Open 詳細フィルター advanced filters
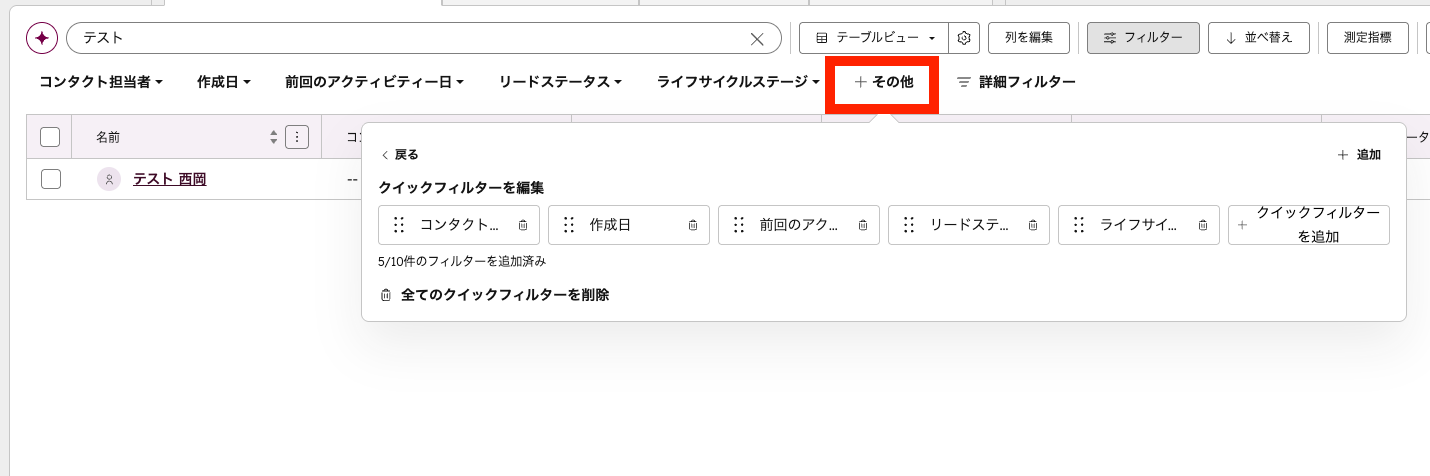 [x=1016, y=82]
